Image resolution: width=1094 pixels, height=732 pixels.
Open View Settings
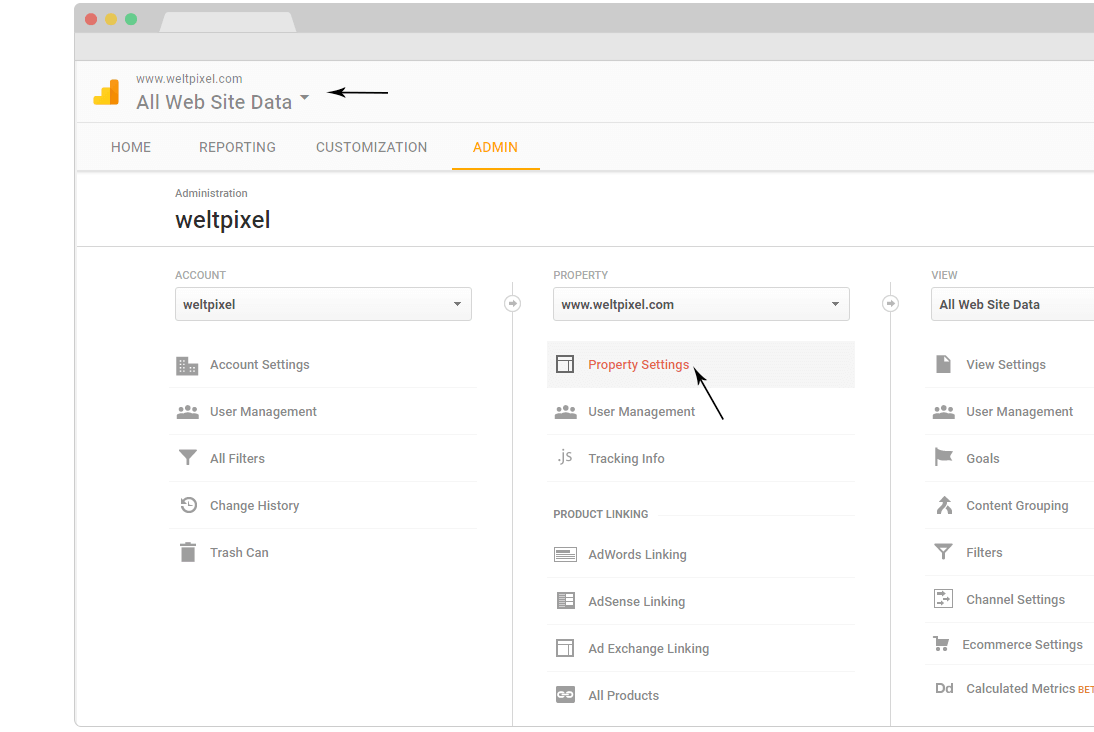coord(1005,365)
